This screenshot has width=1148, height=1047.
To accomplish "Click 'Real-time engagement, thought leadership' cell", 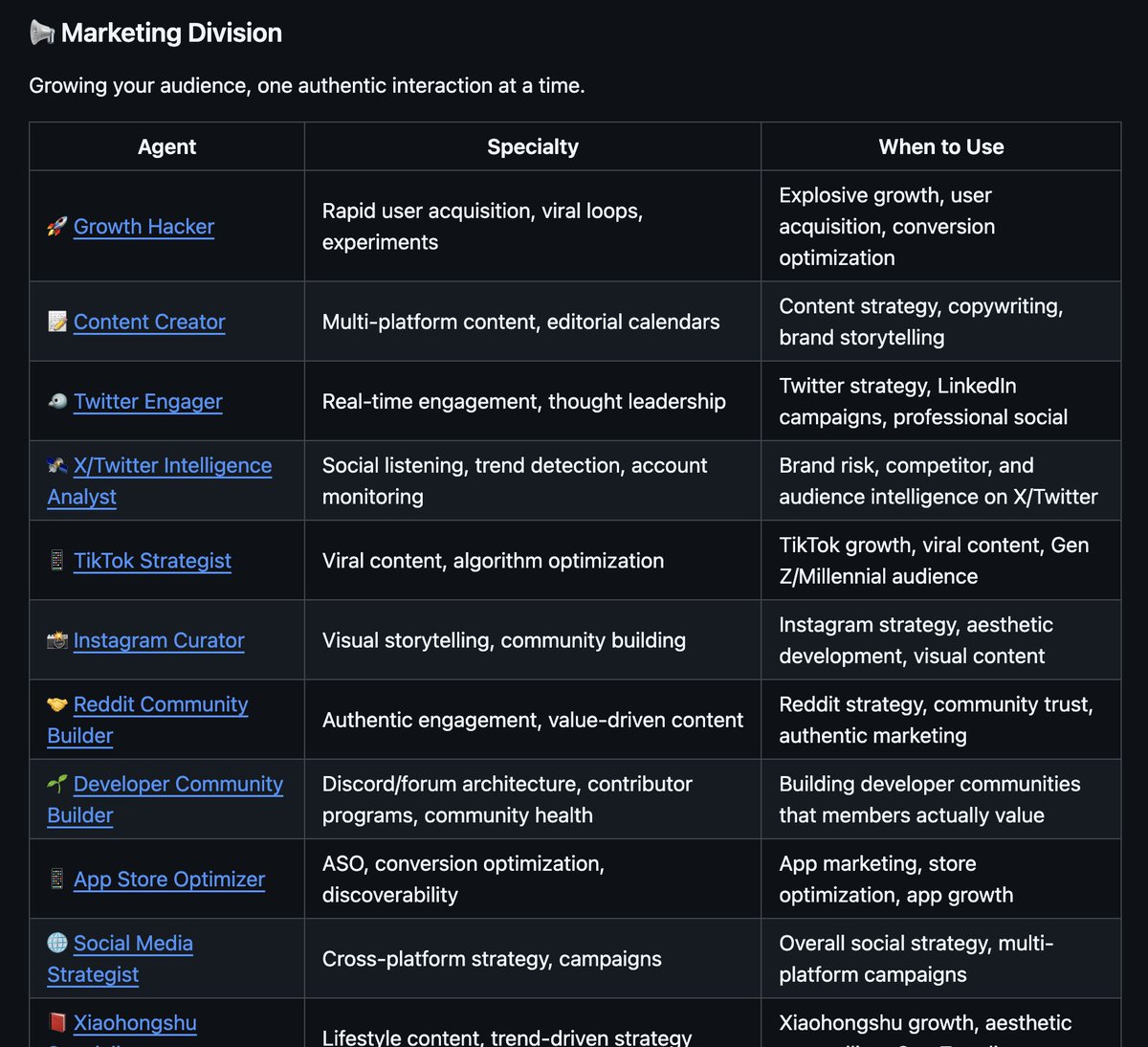I will coord(533,401).
